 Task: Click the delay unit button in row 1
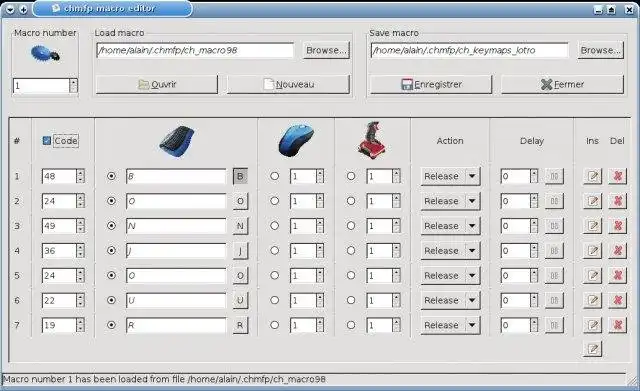point(554,176)
